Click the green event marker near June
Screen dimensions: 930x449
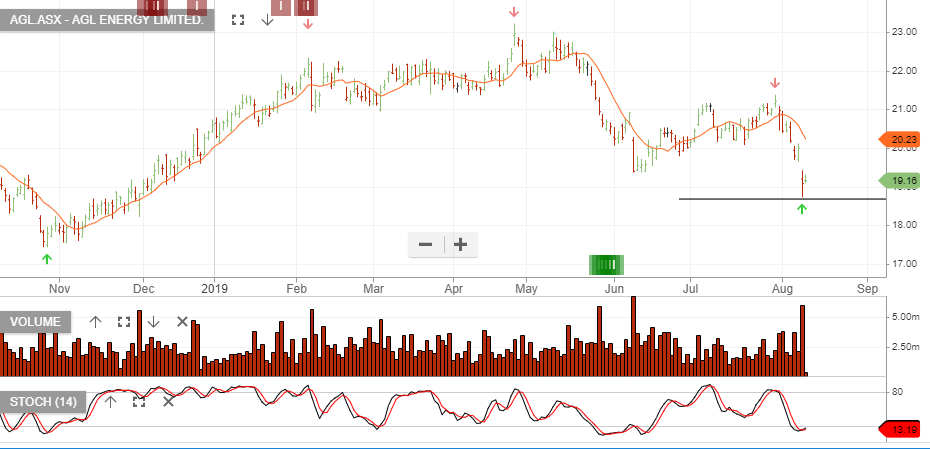(x=606, y=264)
